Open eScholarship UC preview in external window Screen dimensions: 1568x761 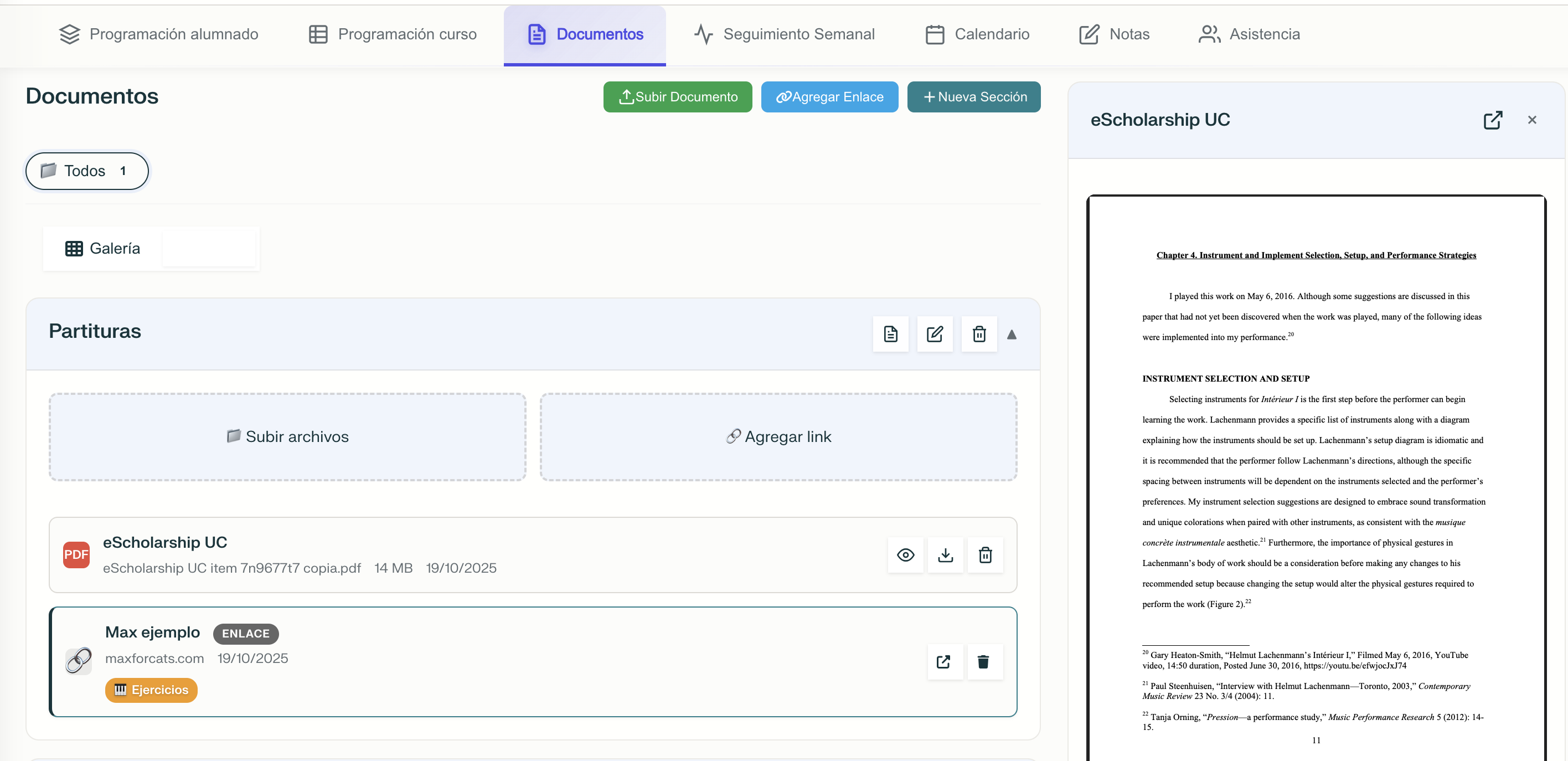1493,120
